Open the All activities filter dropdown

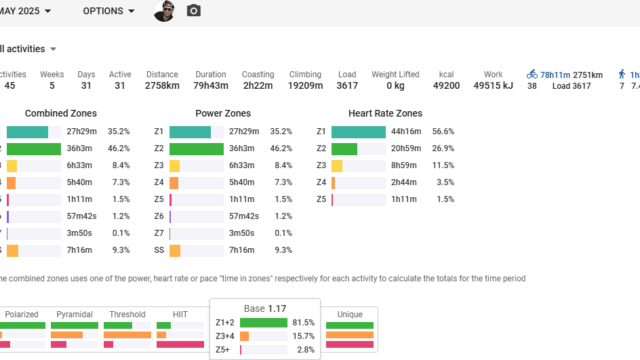click(x=28, y=49)
